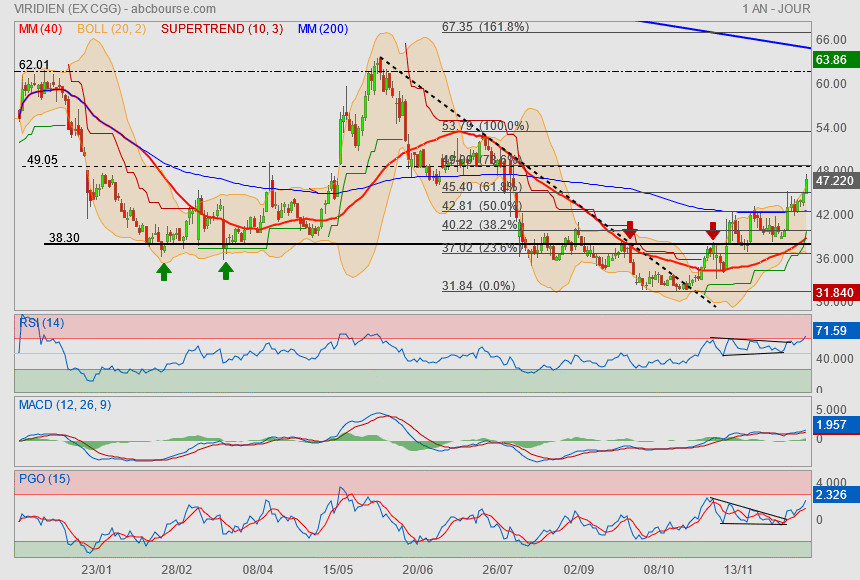Click the green 63.86 price badge

tap(836, 59)
